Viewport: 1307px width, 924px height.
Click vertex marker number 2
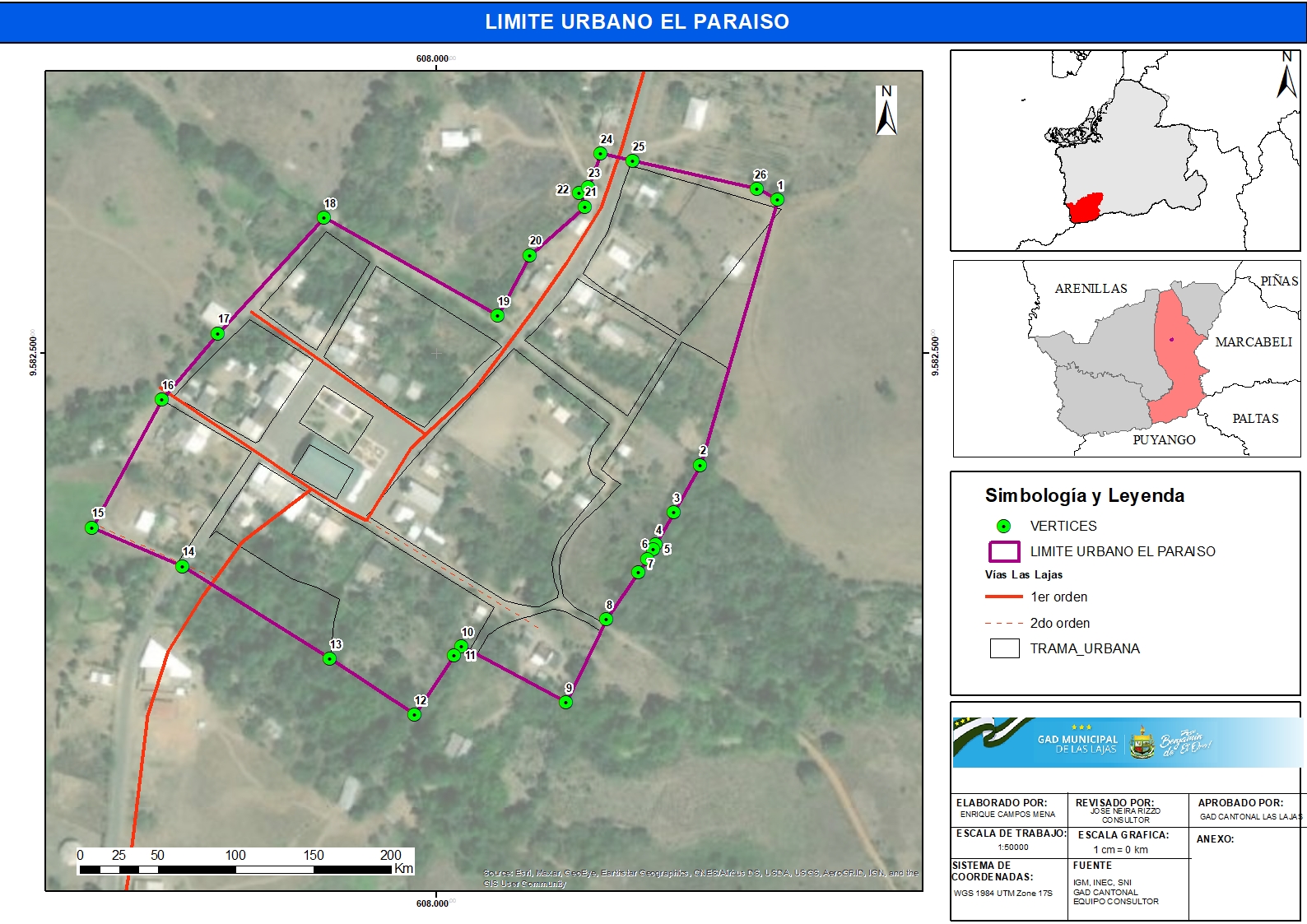coord(700,465)
